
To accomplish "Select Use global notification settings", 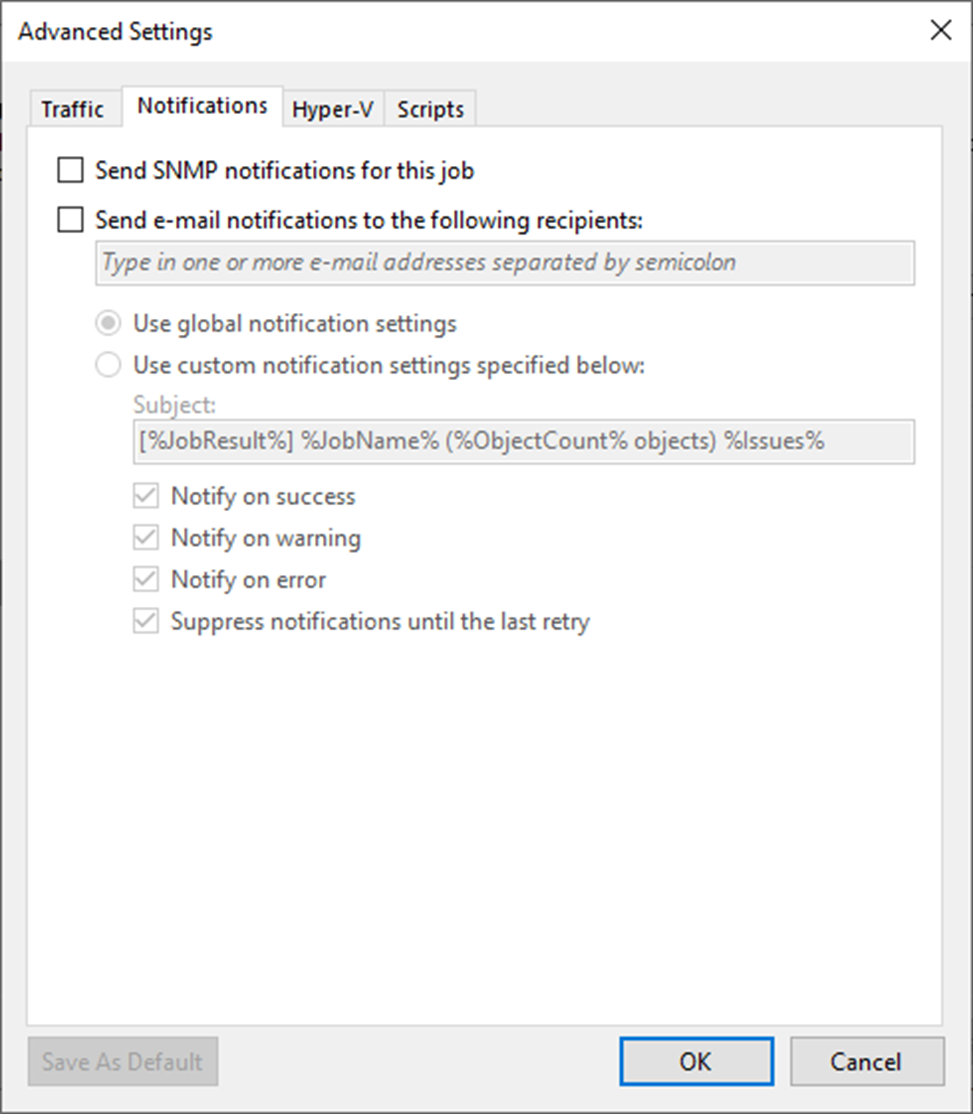I will coord(108,324).
